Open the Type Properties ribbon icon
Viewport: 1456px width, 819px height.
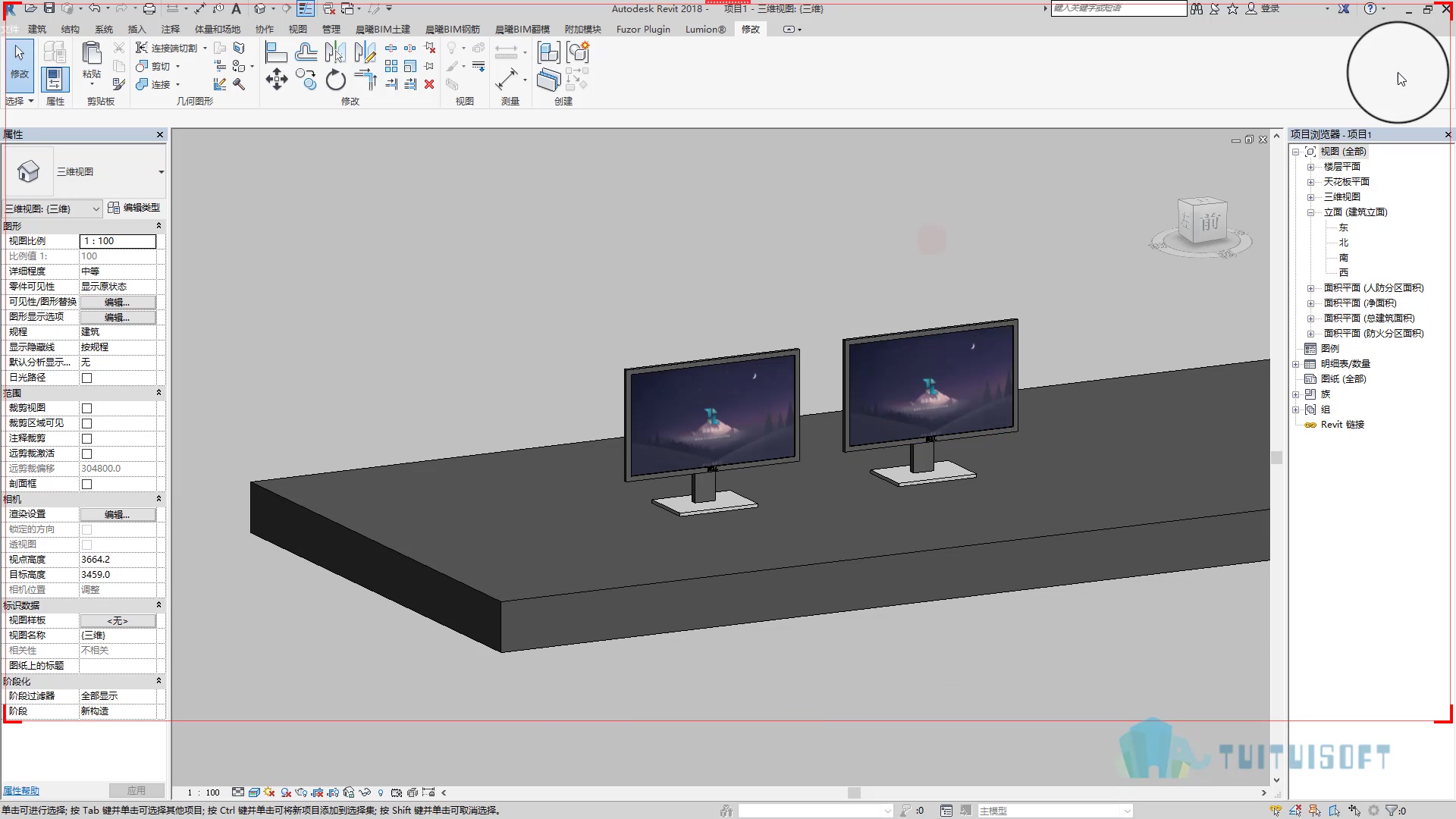55,52
